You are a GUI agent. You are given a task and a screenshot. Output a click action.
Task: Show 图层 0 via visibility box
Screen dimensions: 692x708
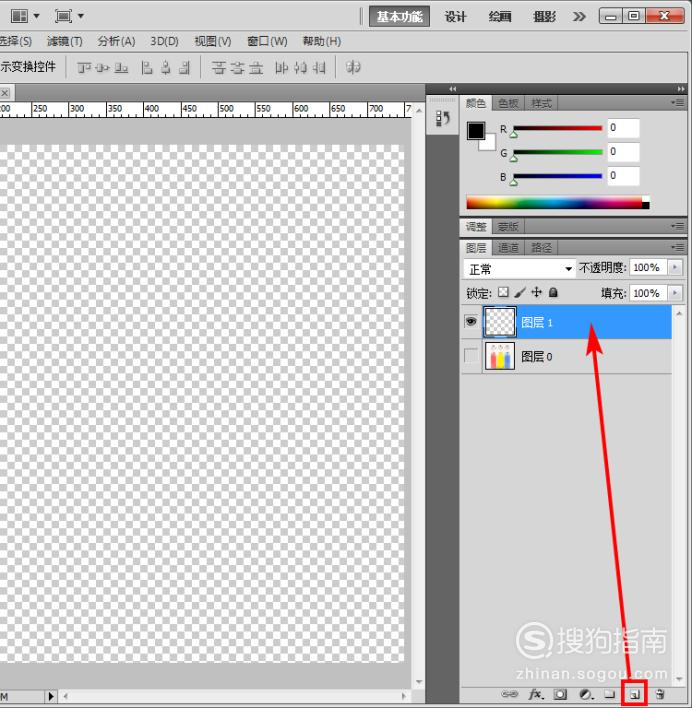coord(471,356)
